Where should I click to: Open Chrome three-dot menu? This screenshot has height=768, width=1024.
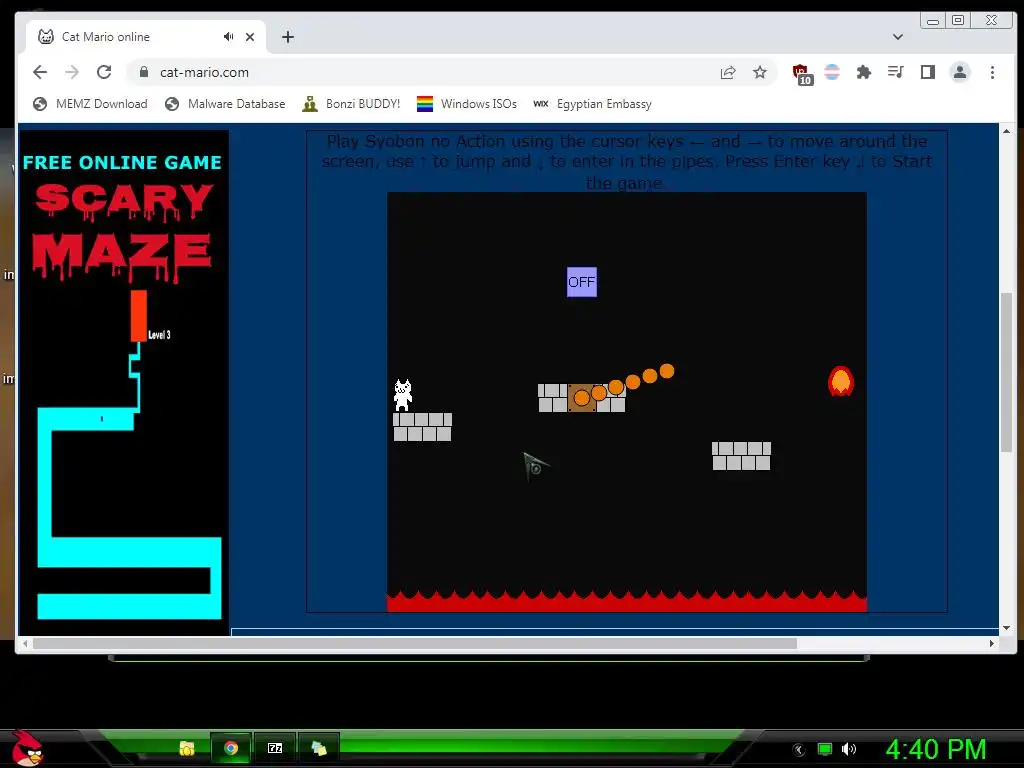992,72
